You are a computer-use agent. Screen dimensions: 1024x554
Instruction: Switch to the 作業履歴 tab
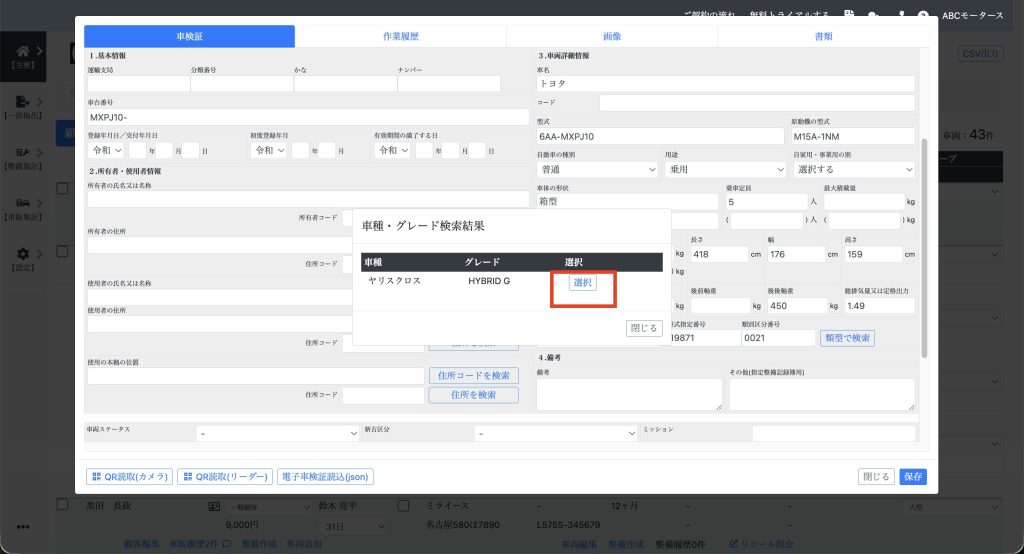tap(400, 36)
